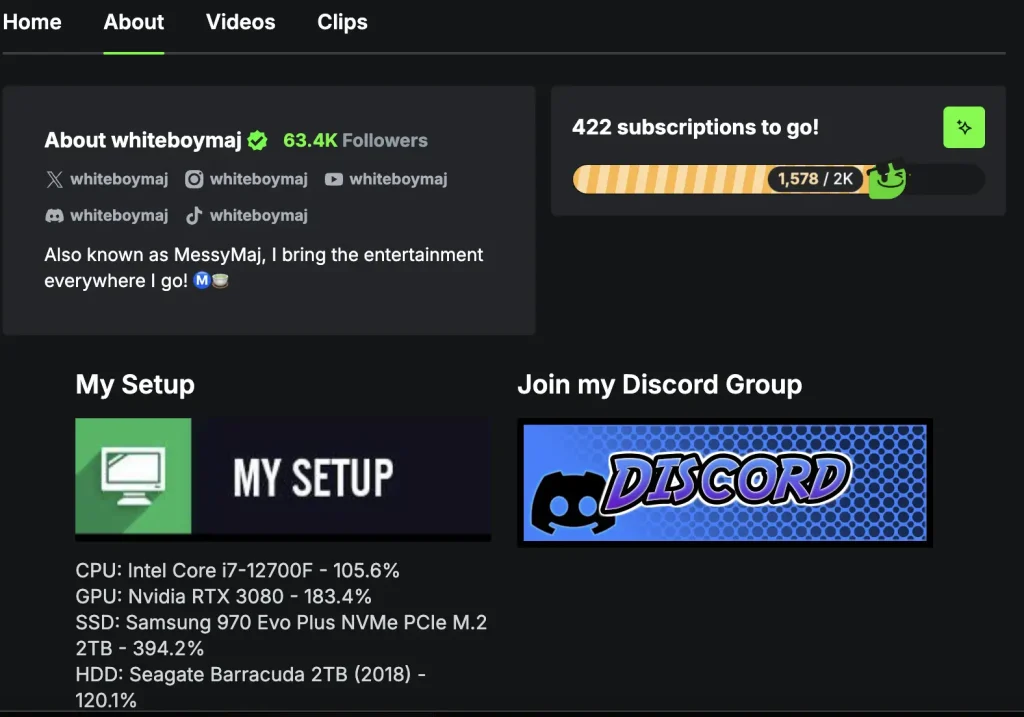Click the 'Also known as MessyMaj' bio text
The height and width of the screenshot is (717, 1024).
264,268
